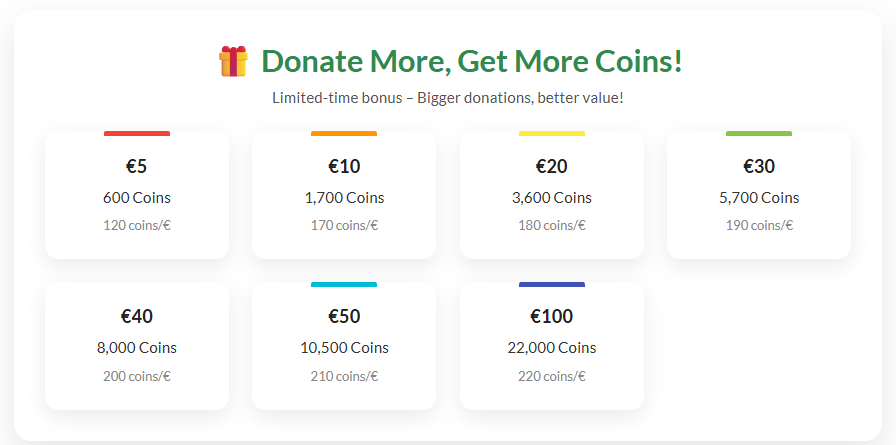Viewport: 896px width, 445px height.
Task: Click the cyan bar above €50
Action: click(344, 284)
